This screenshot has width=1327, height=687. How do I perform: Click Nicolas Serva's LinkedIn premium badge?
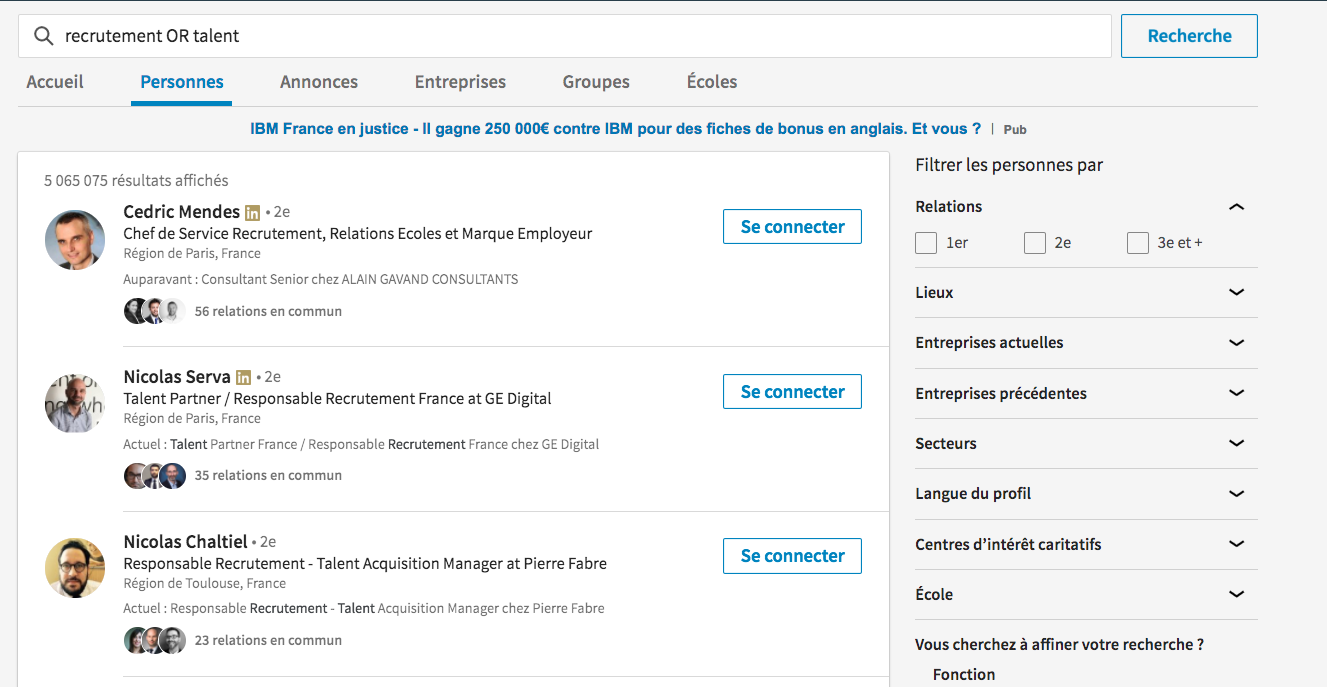[243, 377]
